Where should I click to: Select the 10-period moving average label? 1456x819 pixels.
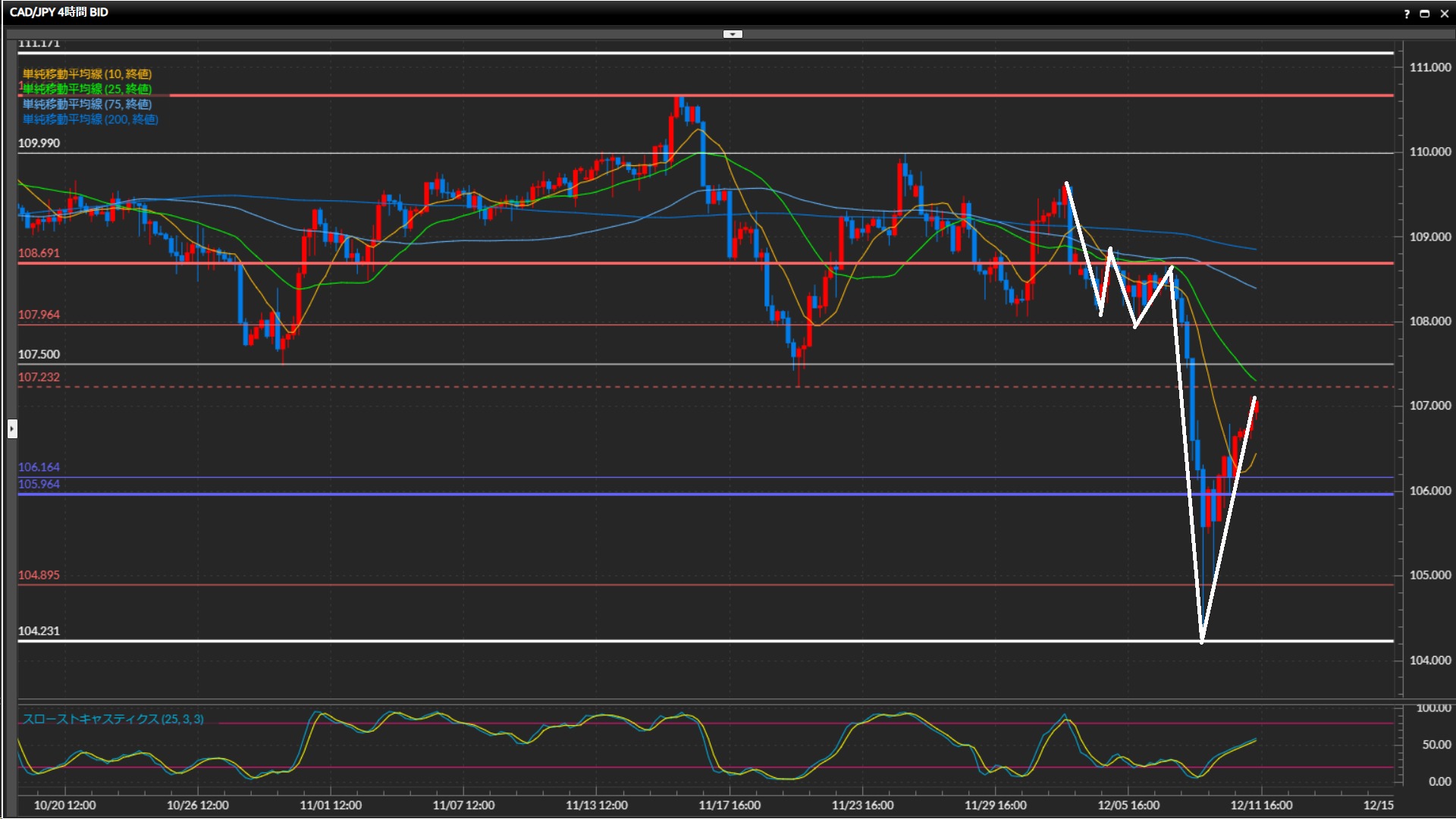[87, 74]
